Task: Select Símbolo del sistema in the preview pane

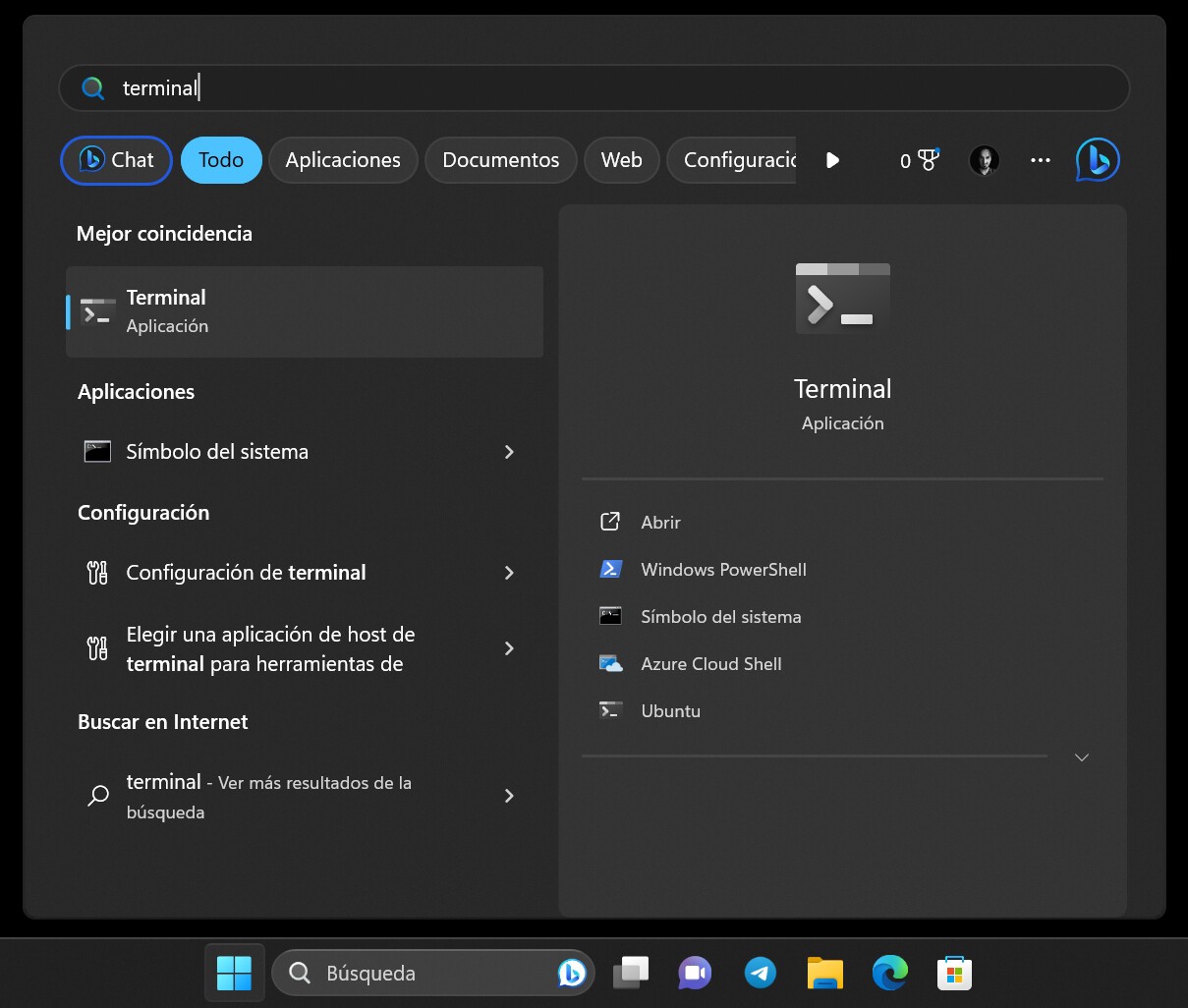Action: click(x=720, y=616)
